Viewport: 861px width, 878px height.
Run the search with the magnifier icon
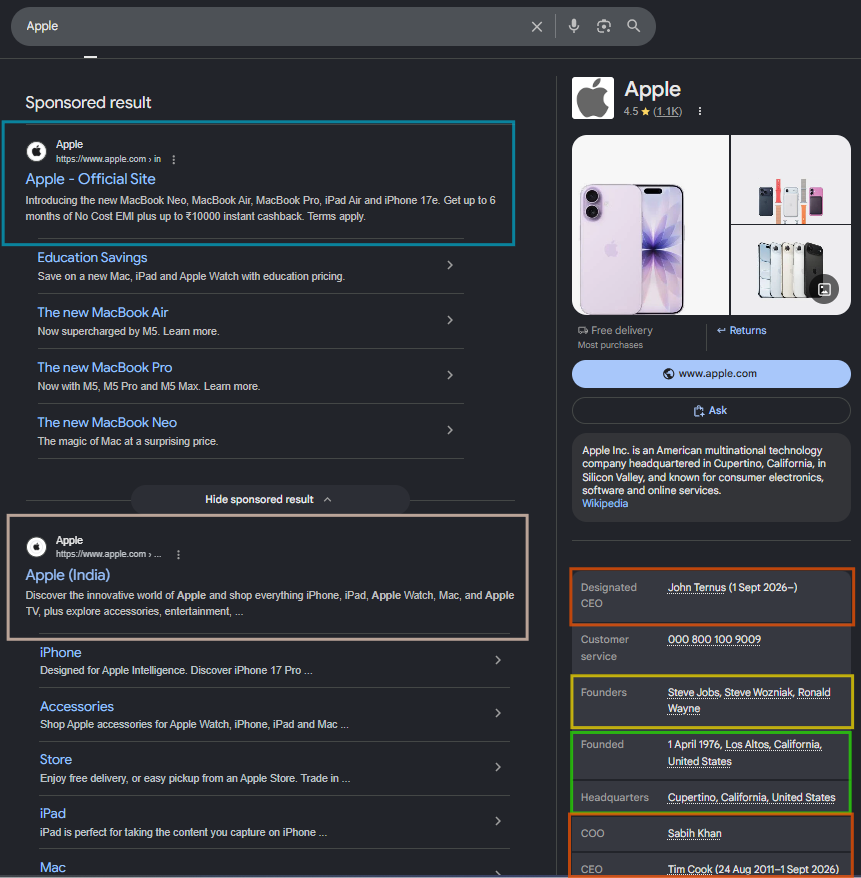coord(633,26)
